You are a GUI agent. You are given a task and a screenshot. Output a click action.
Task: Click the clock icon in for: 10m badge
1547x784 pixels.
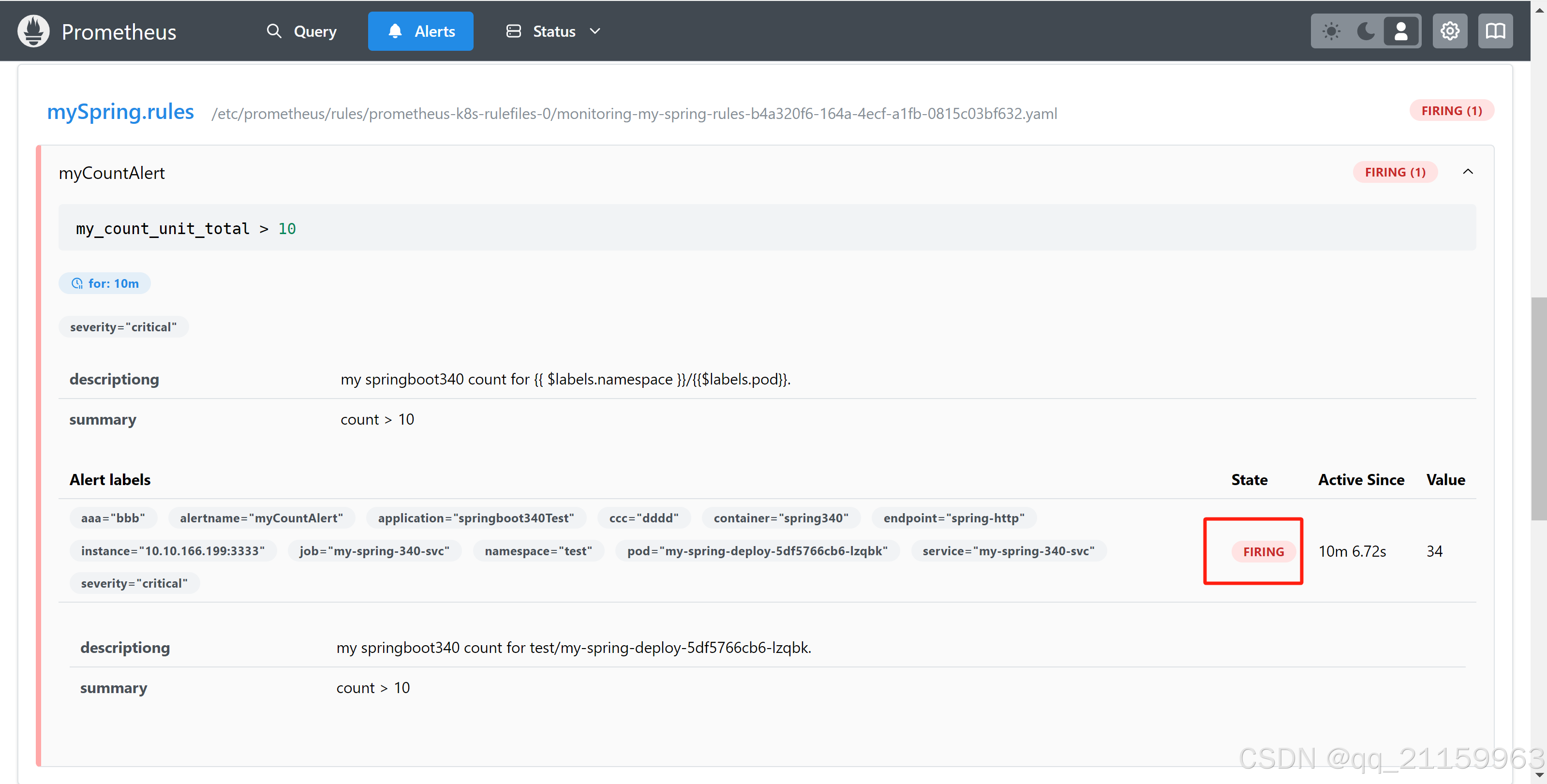tap(77, 283)
